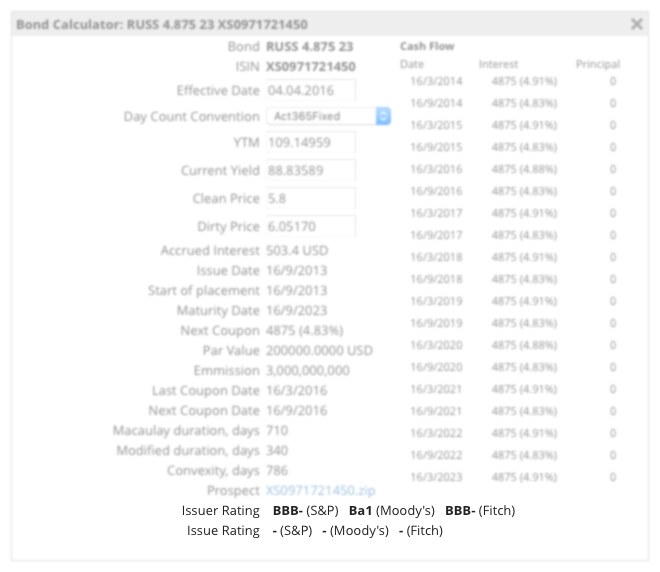660x572 pixels.
Task: Click the Issue Rating label
Action: pyautogui.click(x=223, y=531)
